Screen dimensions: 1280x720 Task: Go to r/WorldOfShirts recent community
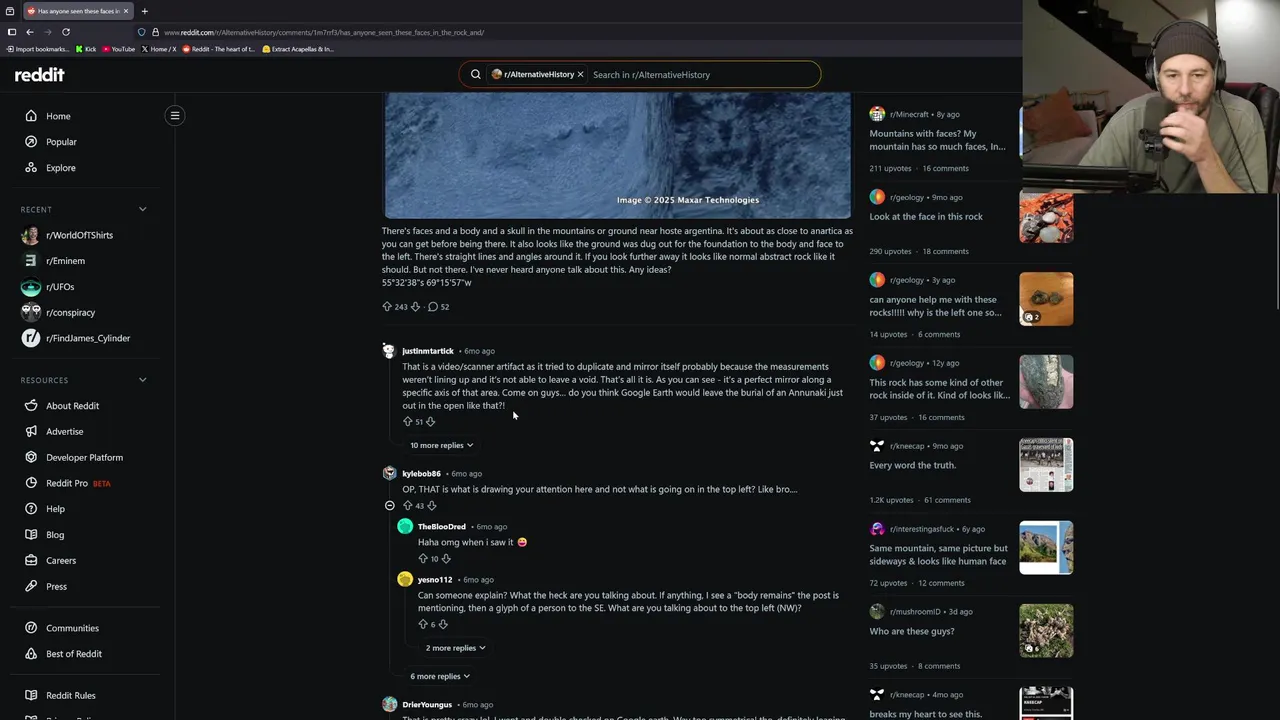[x=79, y=235]
